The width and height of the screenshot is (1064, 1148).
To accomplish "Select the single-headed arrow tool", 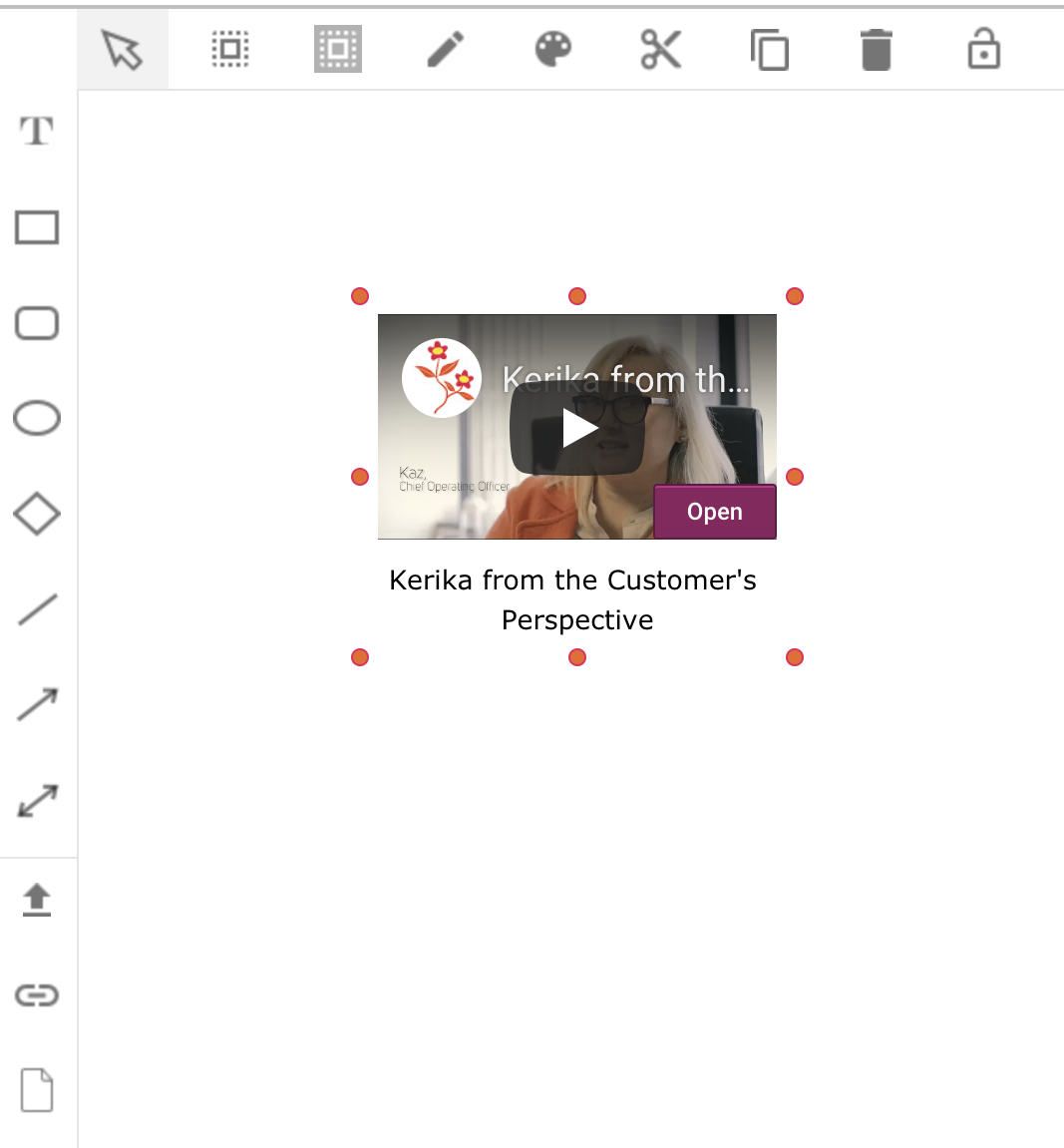I will pyautogui.click(x=37, y=704).
